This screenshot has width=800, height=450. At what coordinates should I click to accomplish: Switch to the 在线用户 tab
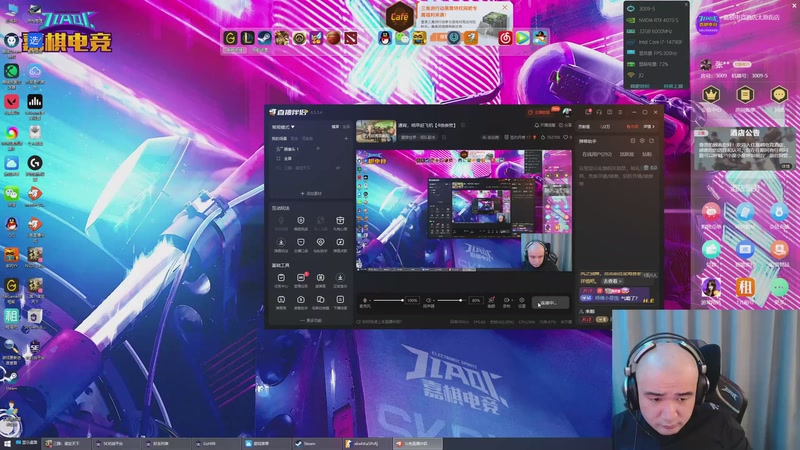pyautogui.click(x=596, y=154)
